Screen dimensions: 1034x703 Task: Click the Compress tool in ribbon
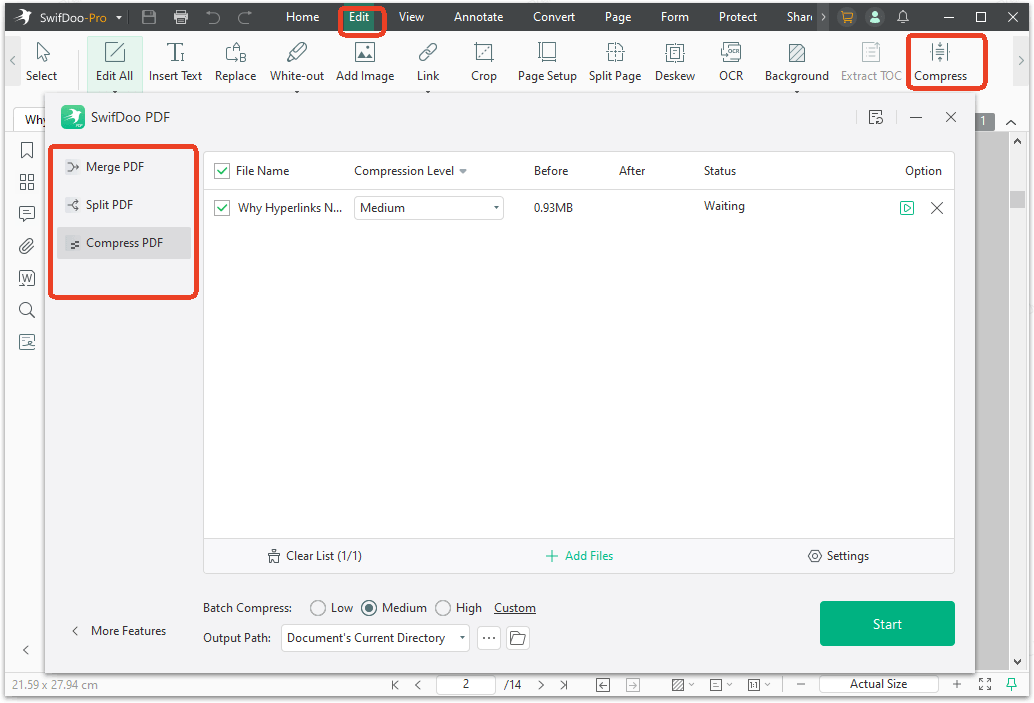940,61
